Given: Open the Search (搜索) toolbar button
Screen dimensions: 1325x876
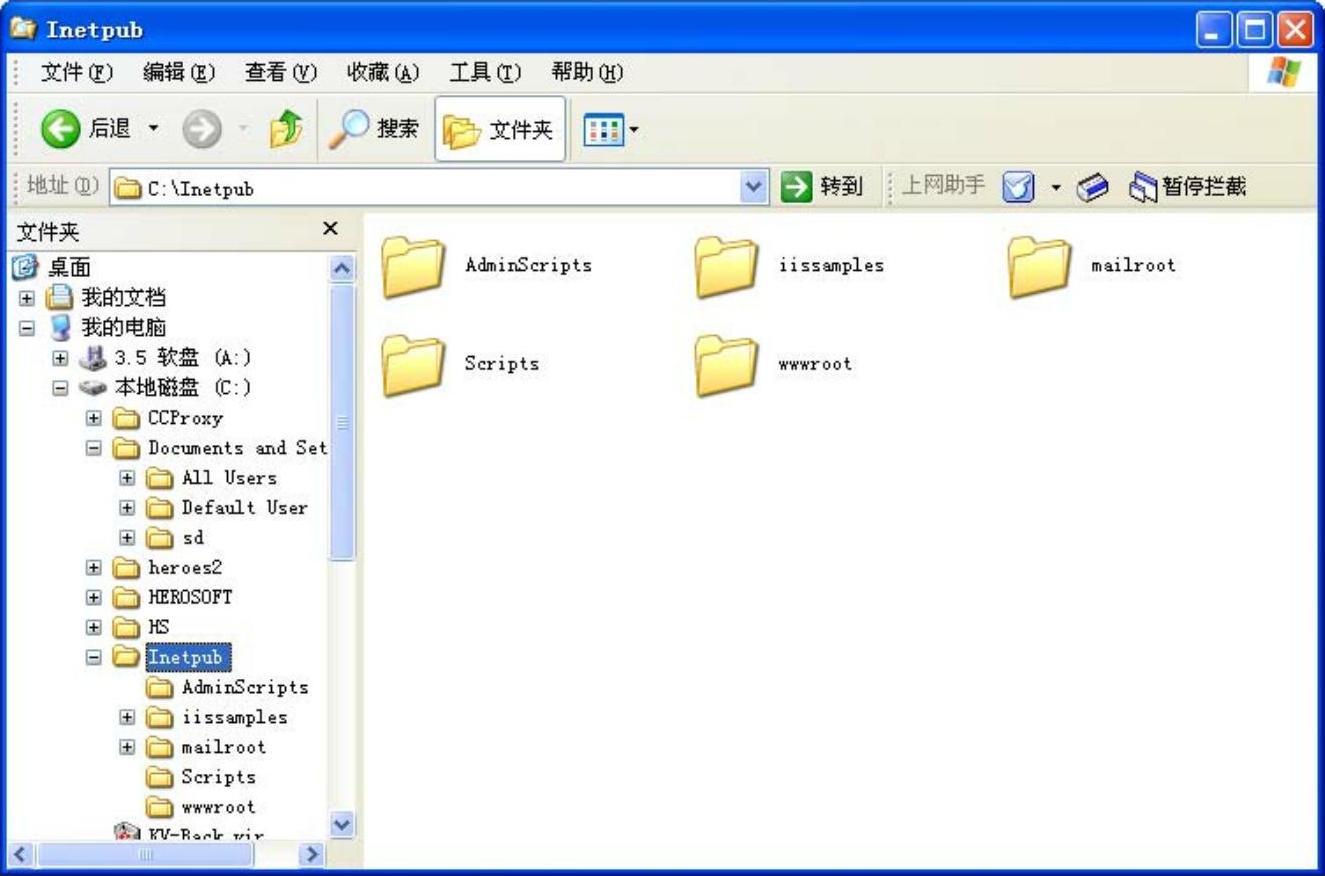Looking at the screenshot, I should click(x=375, y=129).
